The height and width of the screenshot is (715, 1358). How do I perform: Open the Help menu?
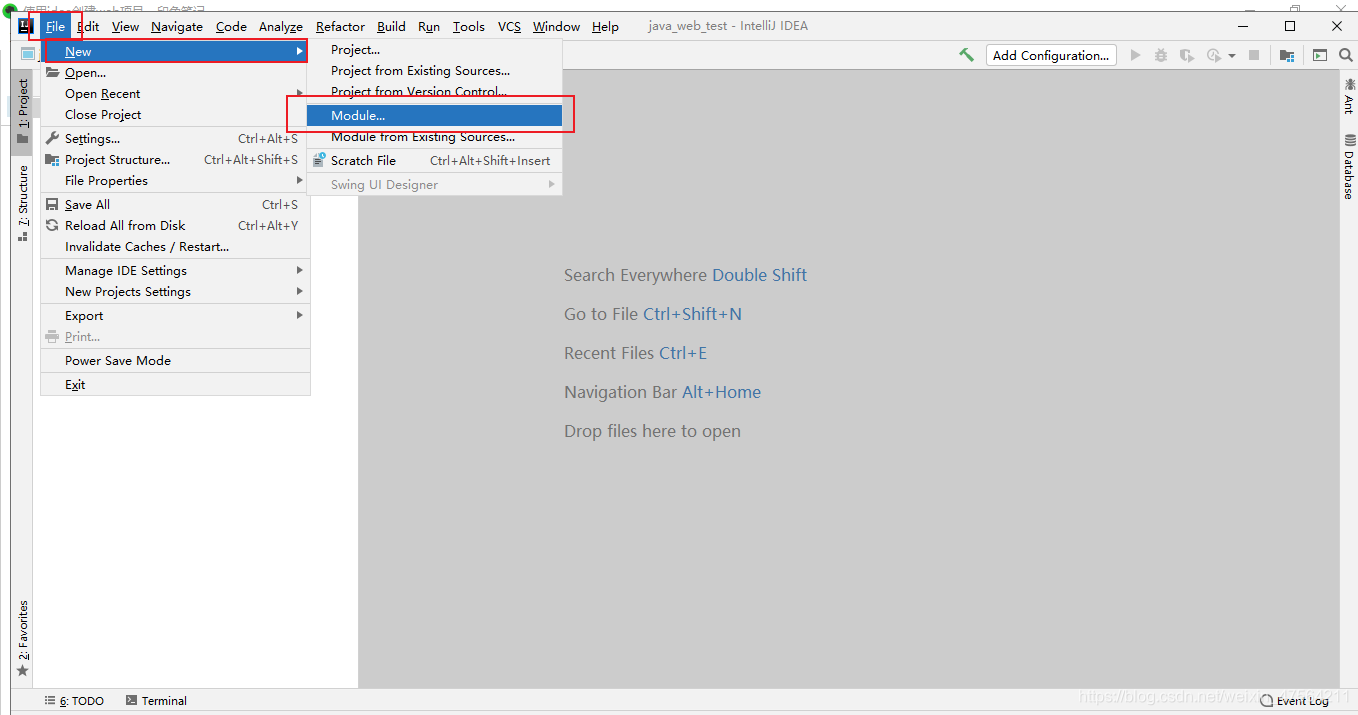pyautogui.click(x=605, y=26)
